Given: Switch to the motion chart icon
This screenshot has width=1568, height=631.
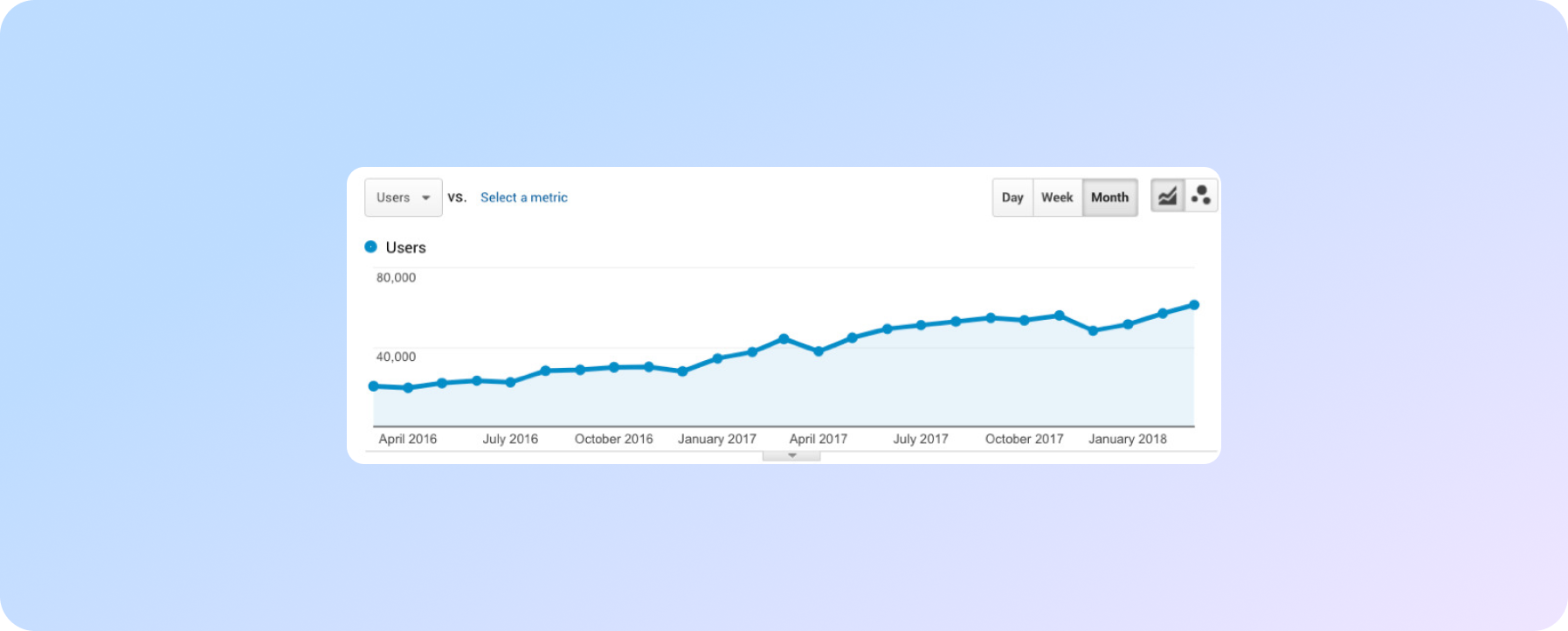Looking at the screenshot, I should coord(1201,196).
